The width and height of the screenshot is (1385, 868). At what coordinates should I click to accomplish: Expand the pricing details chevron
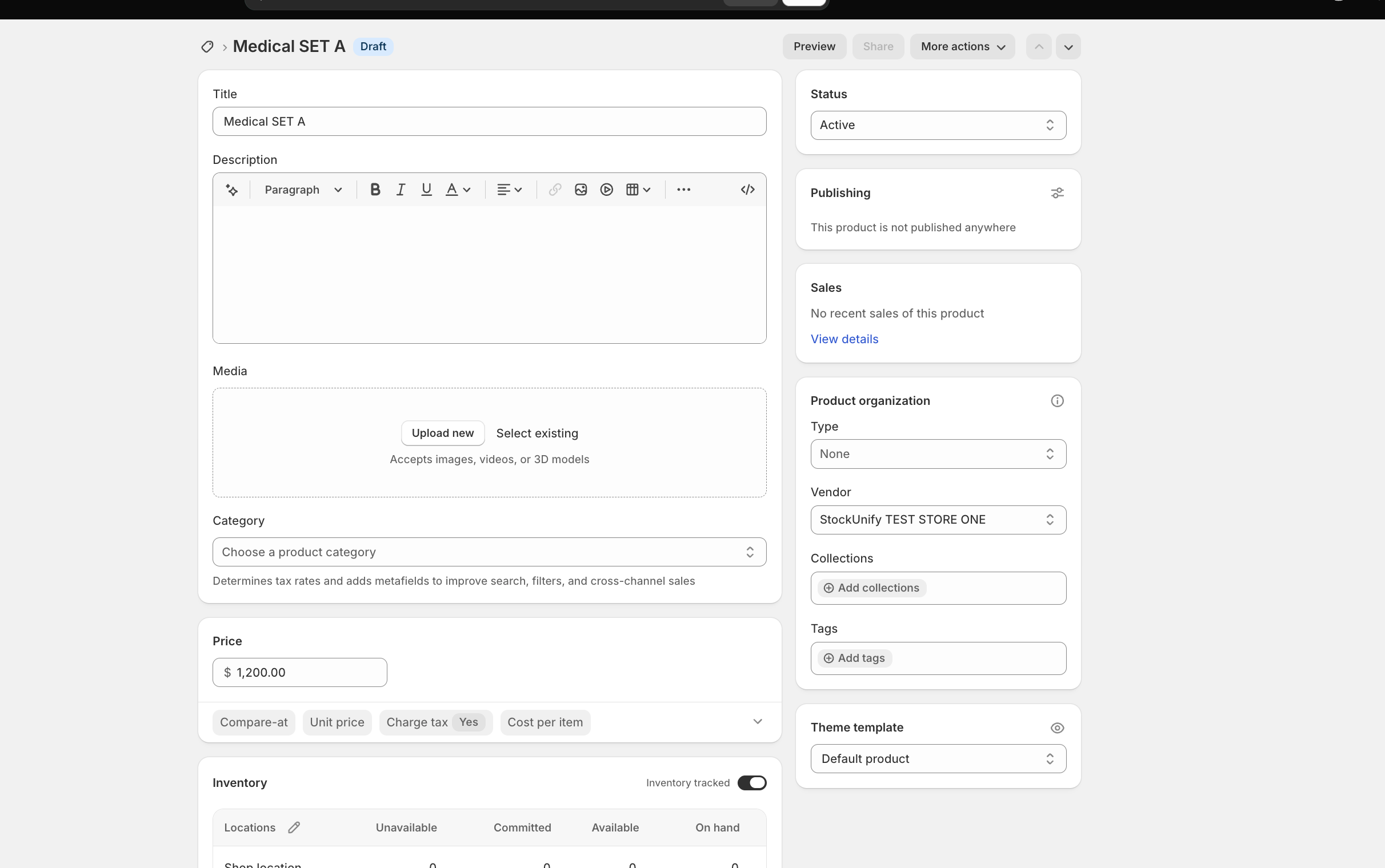(758, 722)
